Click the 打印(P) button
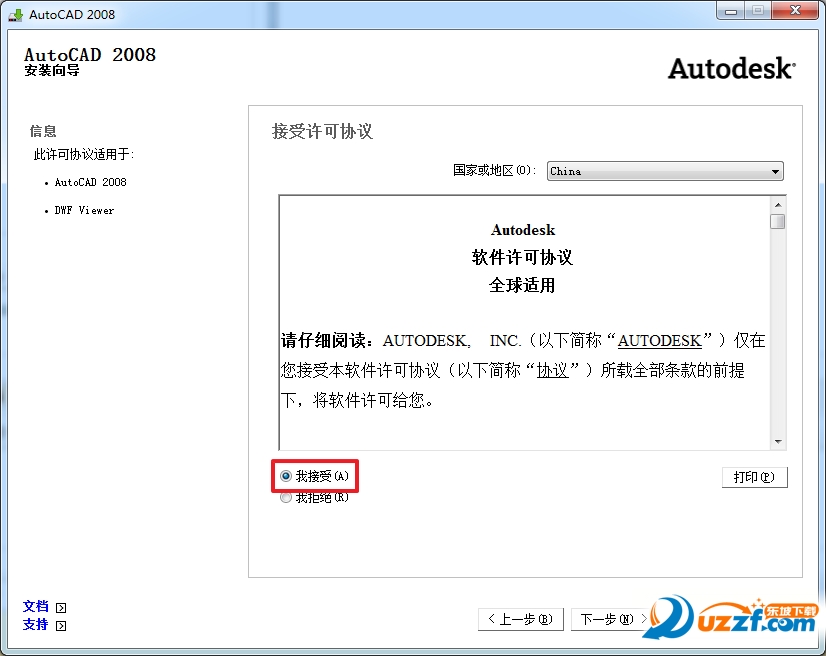Screen dimensions: 826x656 tap(754, 477)
